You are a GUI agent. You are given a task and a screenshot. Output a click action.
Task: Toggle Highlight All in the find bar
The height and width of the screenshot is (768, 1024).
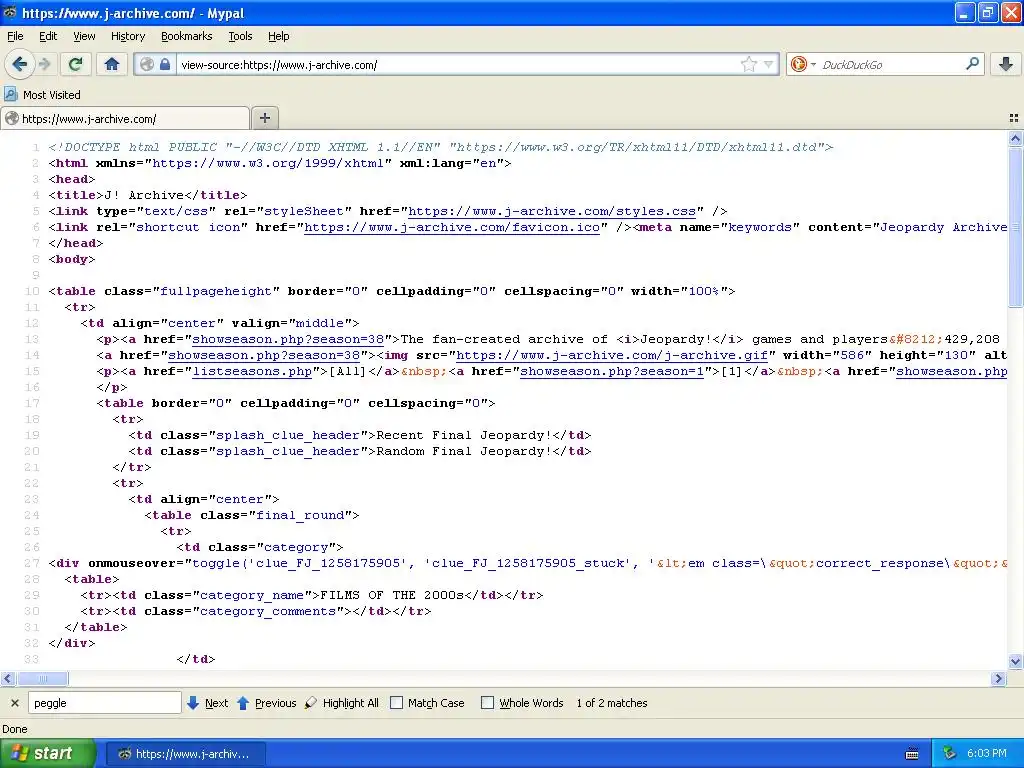click(x=342, y=703)
